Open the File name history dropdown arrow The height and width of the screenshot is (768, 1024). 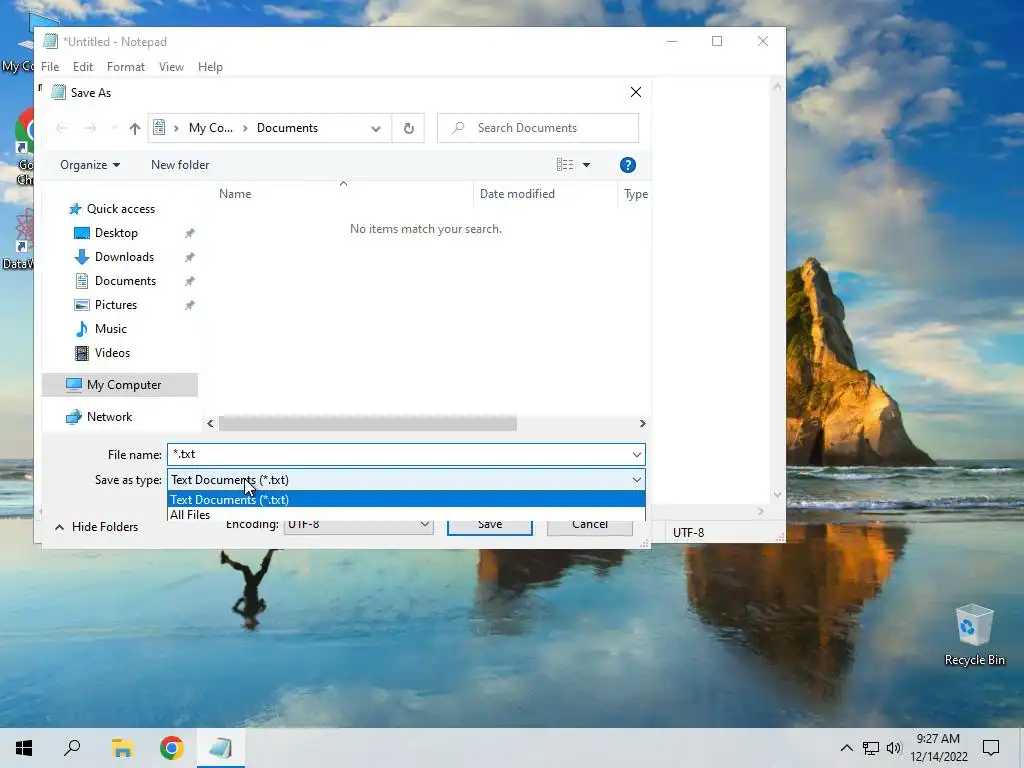pyautogui.click(x=637, y=455)
